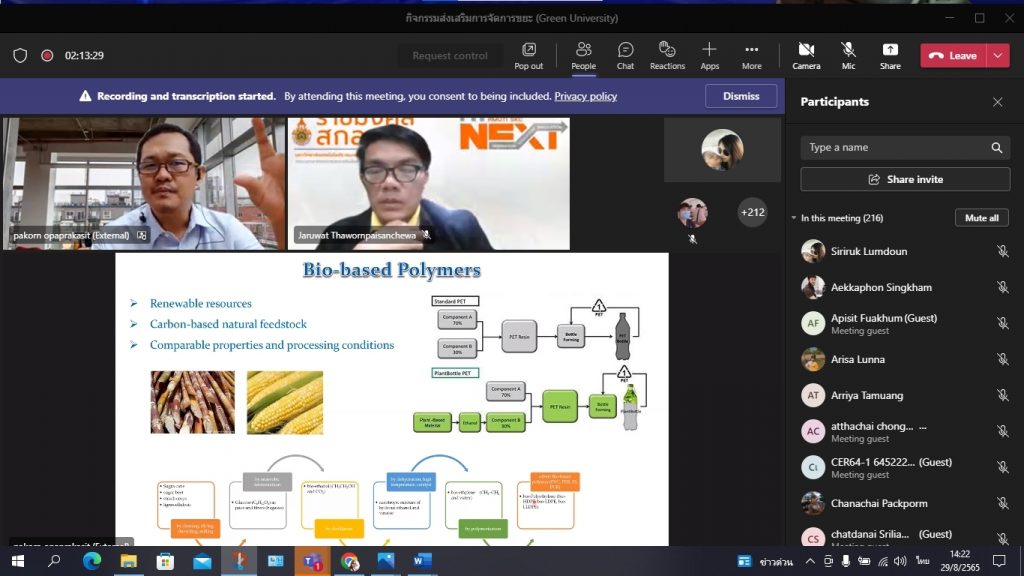The height and width of the screenshot is (576, 1024).
Task: Open the Chat panel
Action: click(x=625, y=55)
